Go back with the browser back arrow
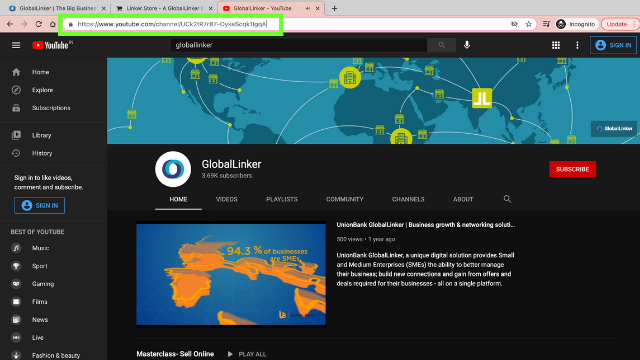 [x=10, y=24]
